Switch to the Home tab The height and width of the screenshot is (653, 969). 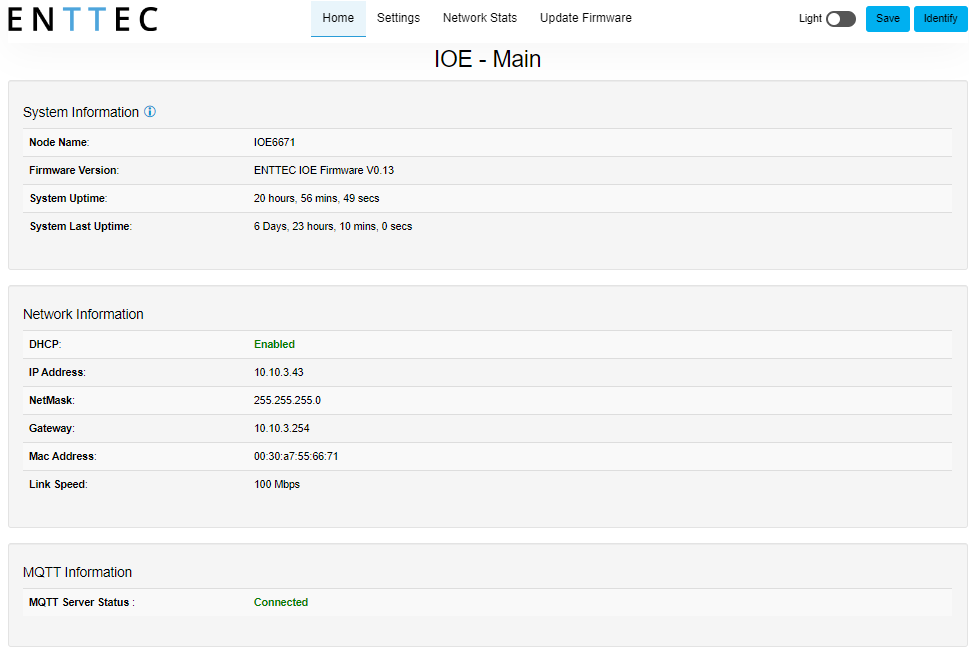338,19
